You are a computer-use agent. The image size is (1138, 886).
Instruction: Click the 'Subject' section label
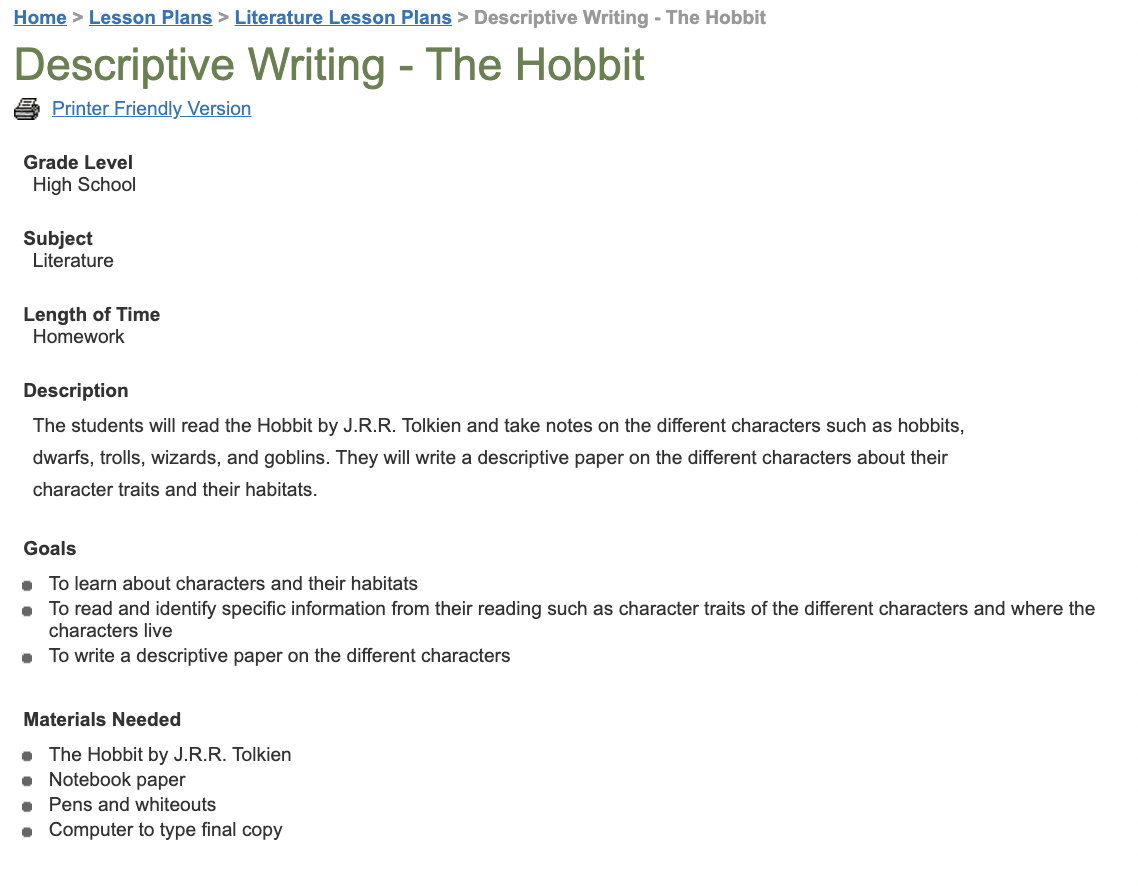[57, 238]
